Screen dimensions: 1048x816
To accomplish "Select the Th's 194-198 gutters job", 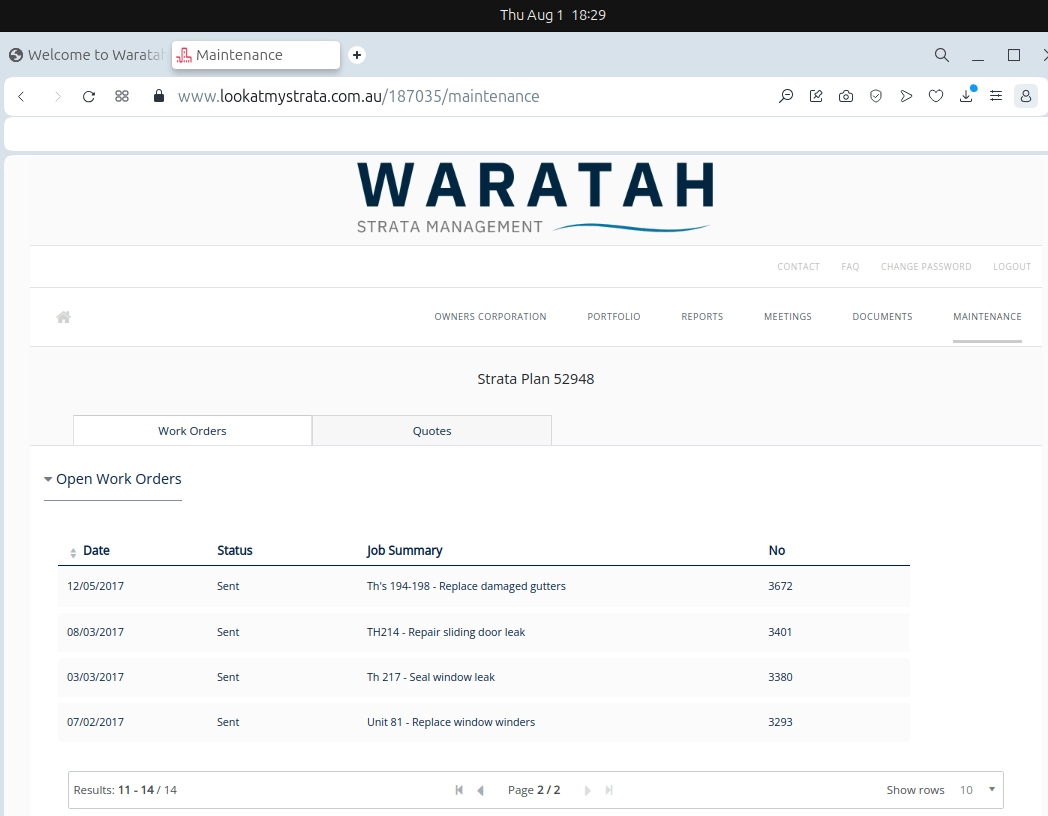I will coord(466,586).
